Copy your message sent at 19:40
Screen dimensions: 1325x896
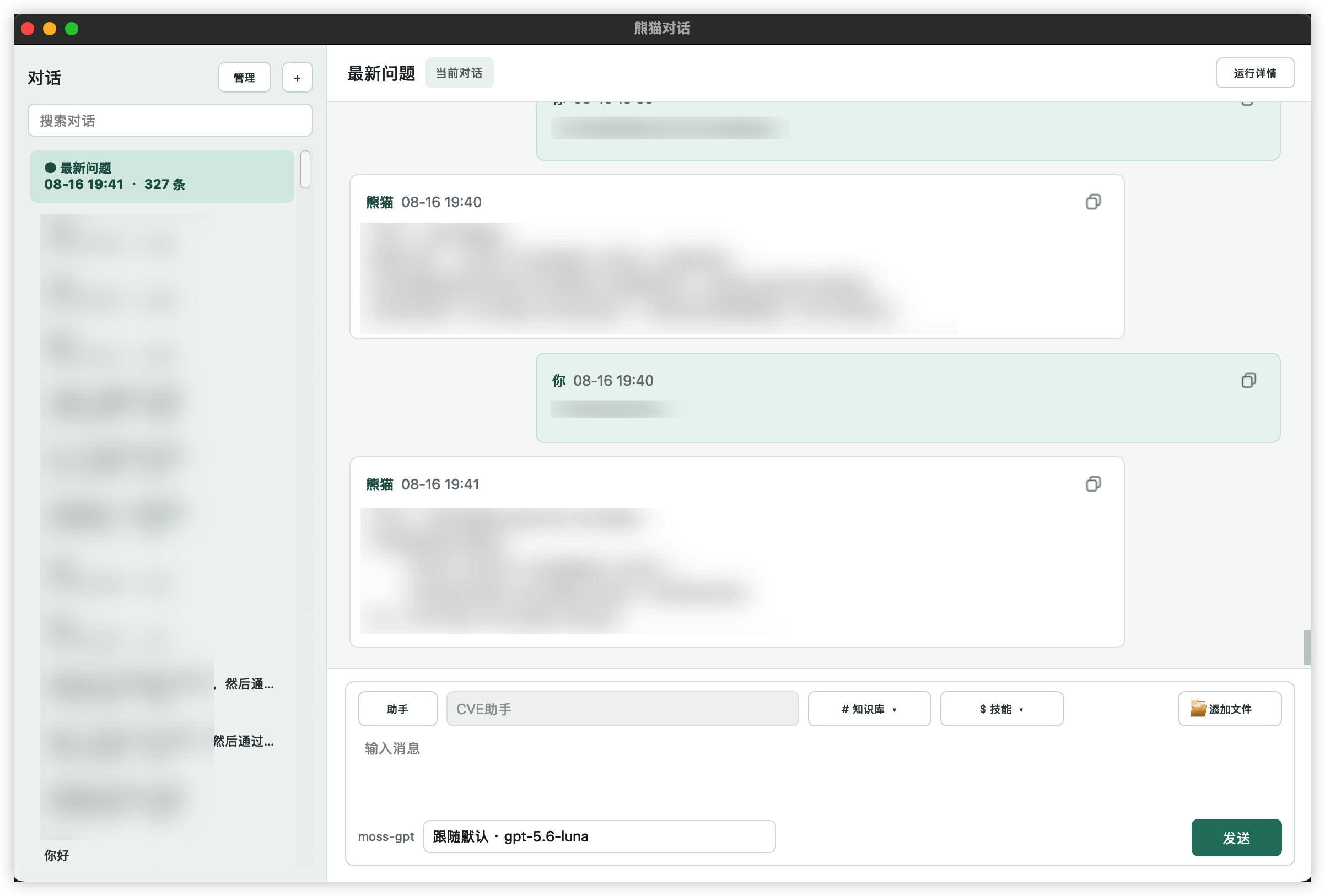pyautogui.click(x=1248, y=380)
